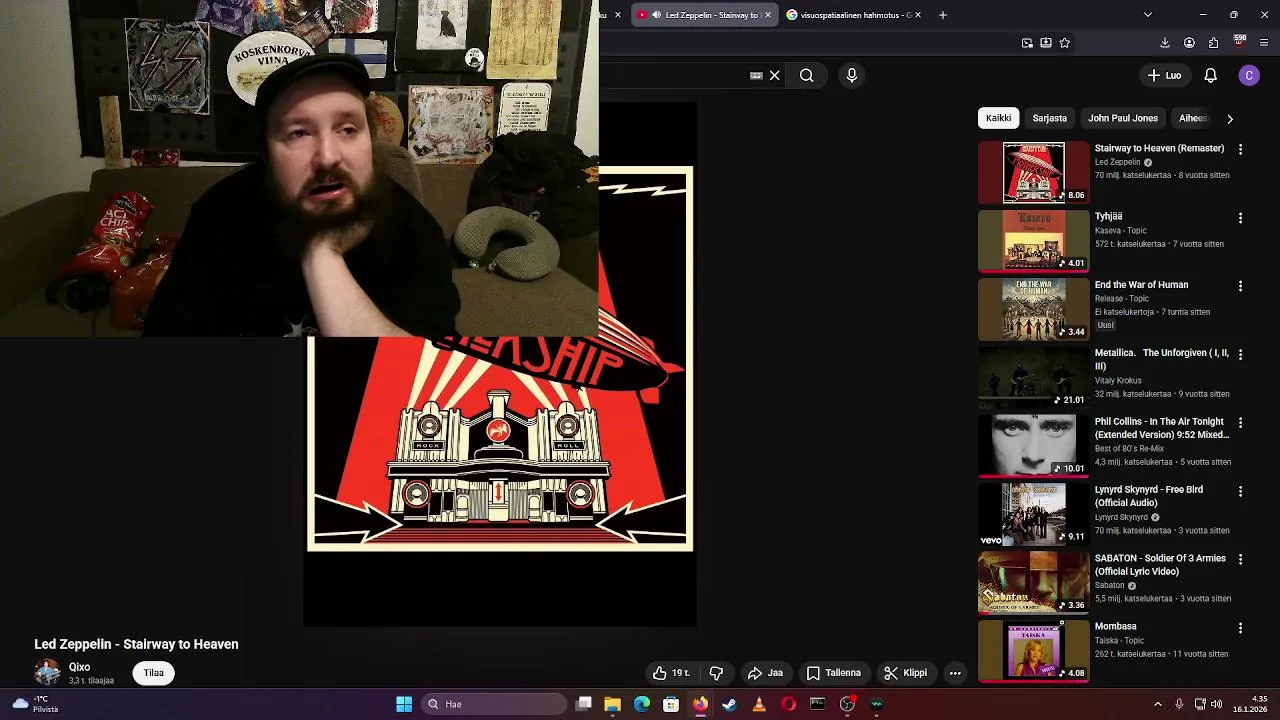Select the Kaikki filter chip

(998, 118)
